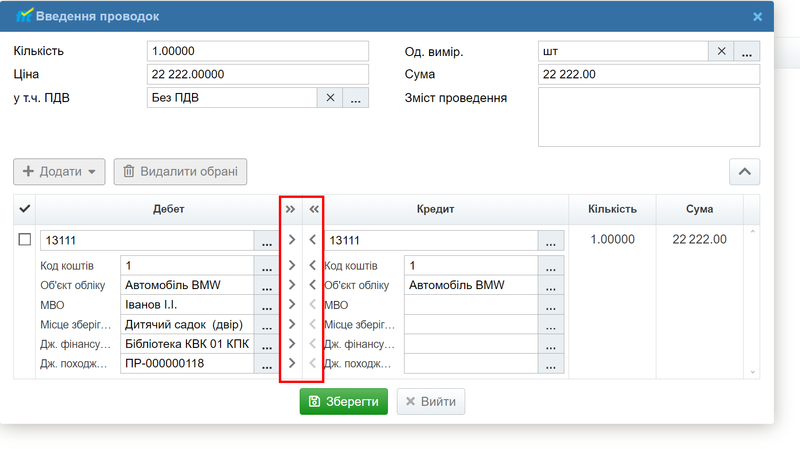Clear the Без ПДВ value
The height and width of the screenshot is (449, 800).
click(330, 98)
